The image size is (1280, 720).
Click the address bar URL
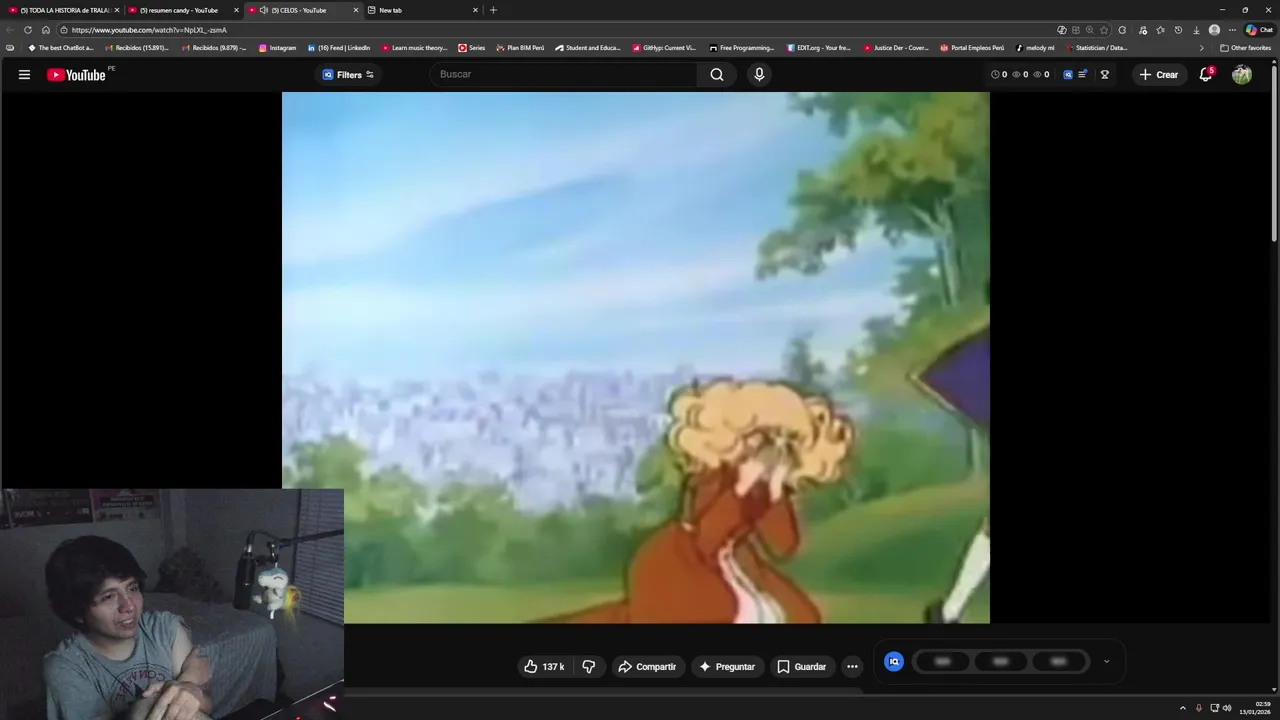(149, 30)
